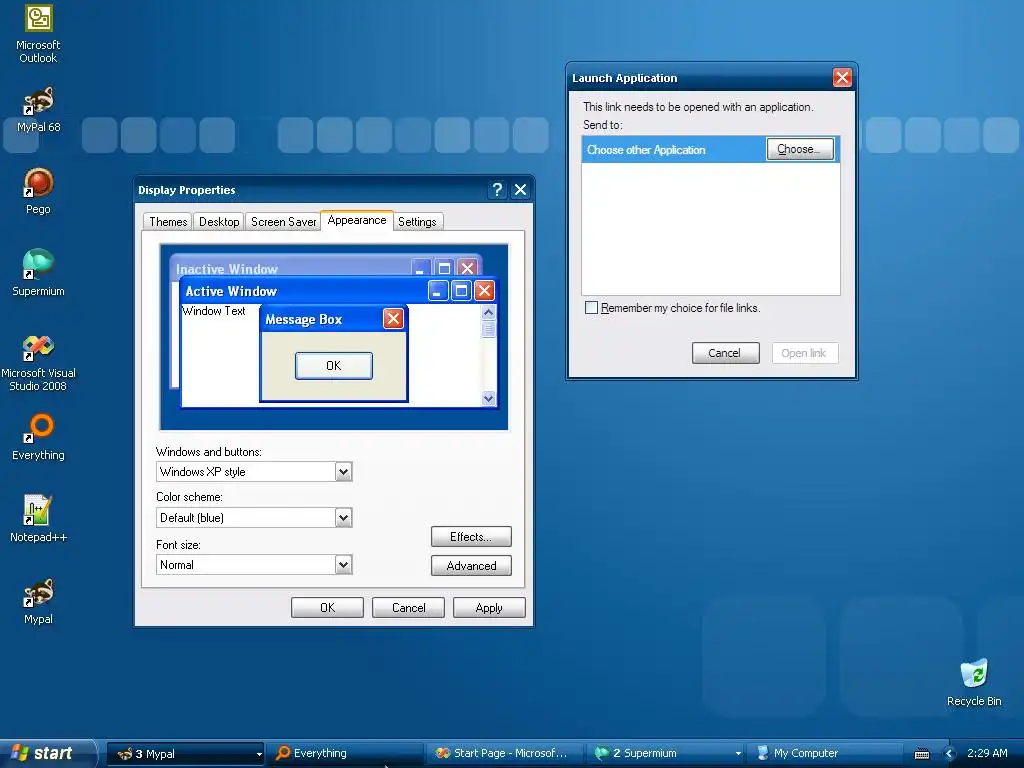Click OK at bottom of Display Properties
This screenshot has width=1024, height=768.
pos(327,607)
